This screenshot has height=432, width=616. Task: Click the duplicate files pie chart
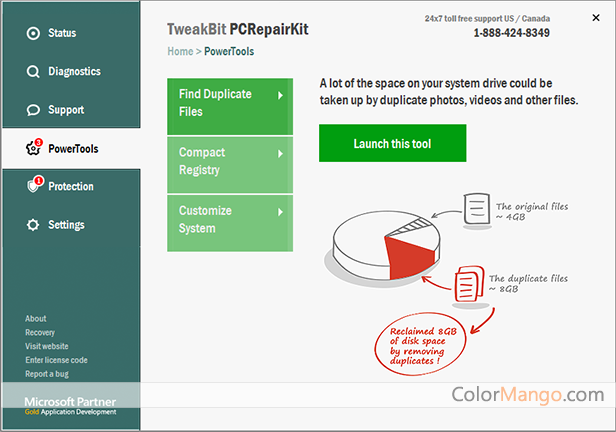(387, 247)
